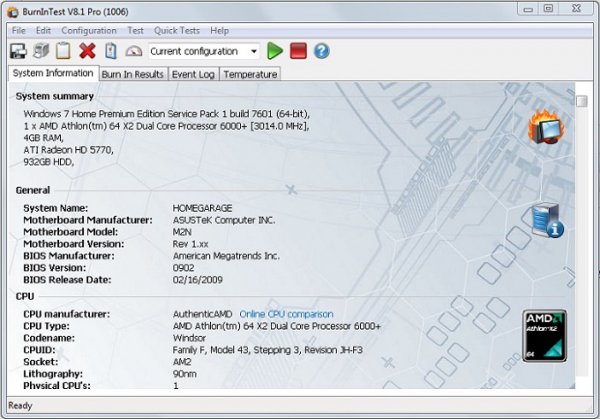This screenshot has height=419, width=600.
Task: Click the vertical scrollbar thumb
Action: [582, 101]
